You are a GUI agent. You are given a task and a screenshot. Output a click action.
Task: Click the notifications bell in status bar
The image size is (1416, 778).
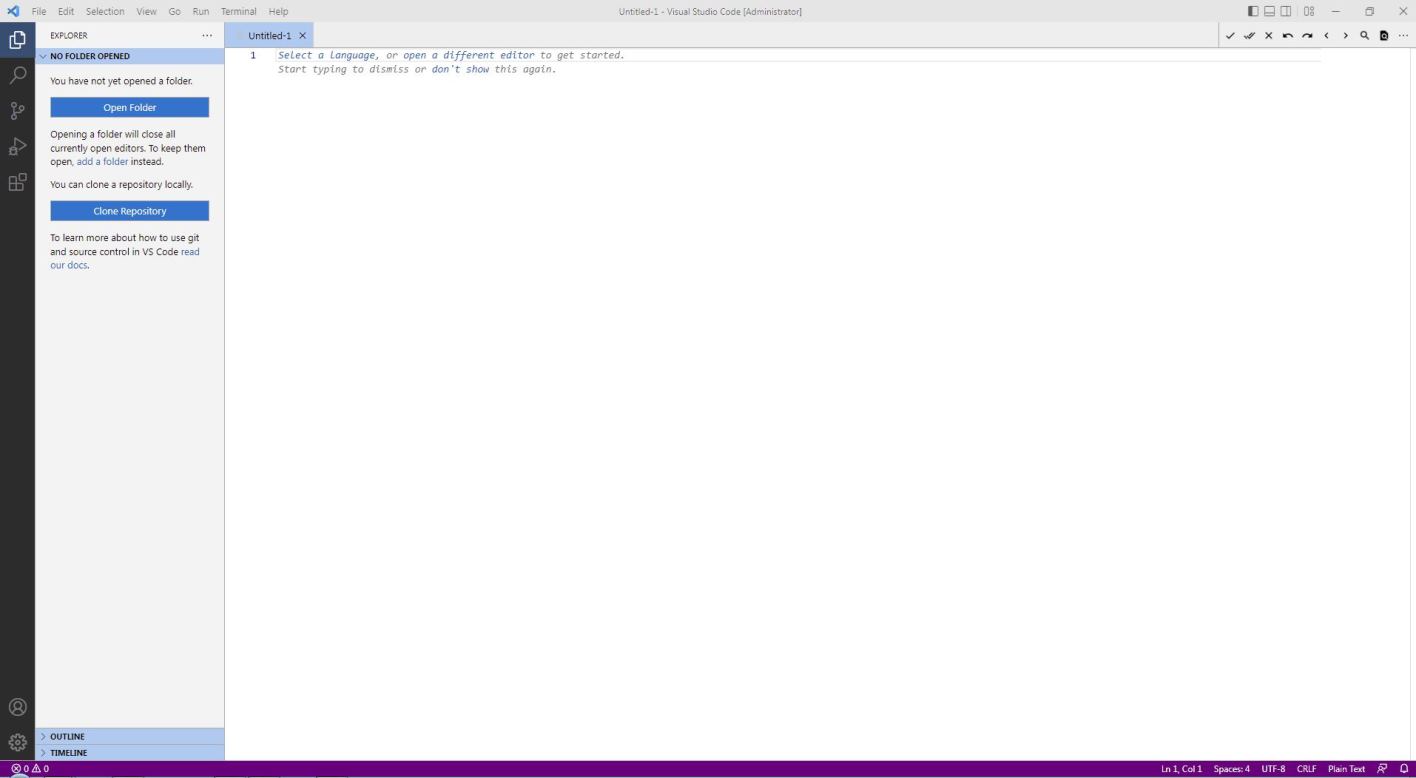[x=1403, y=769]
